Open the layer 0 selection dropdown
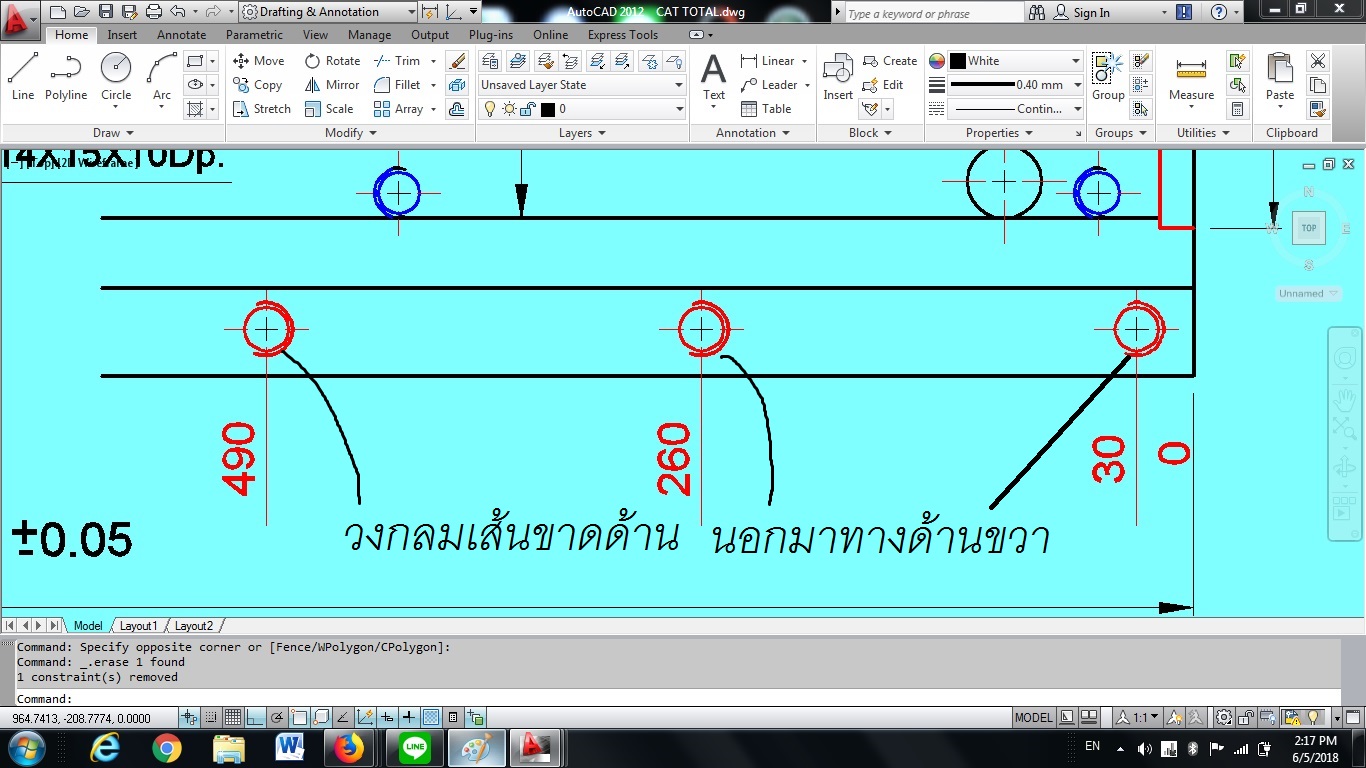 click(582, 109)
